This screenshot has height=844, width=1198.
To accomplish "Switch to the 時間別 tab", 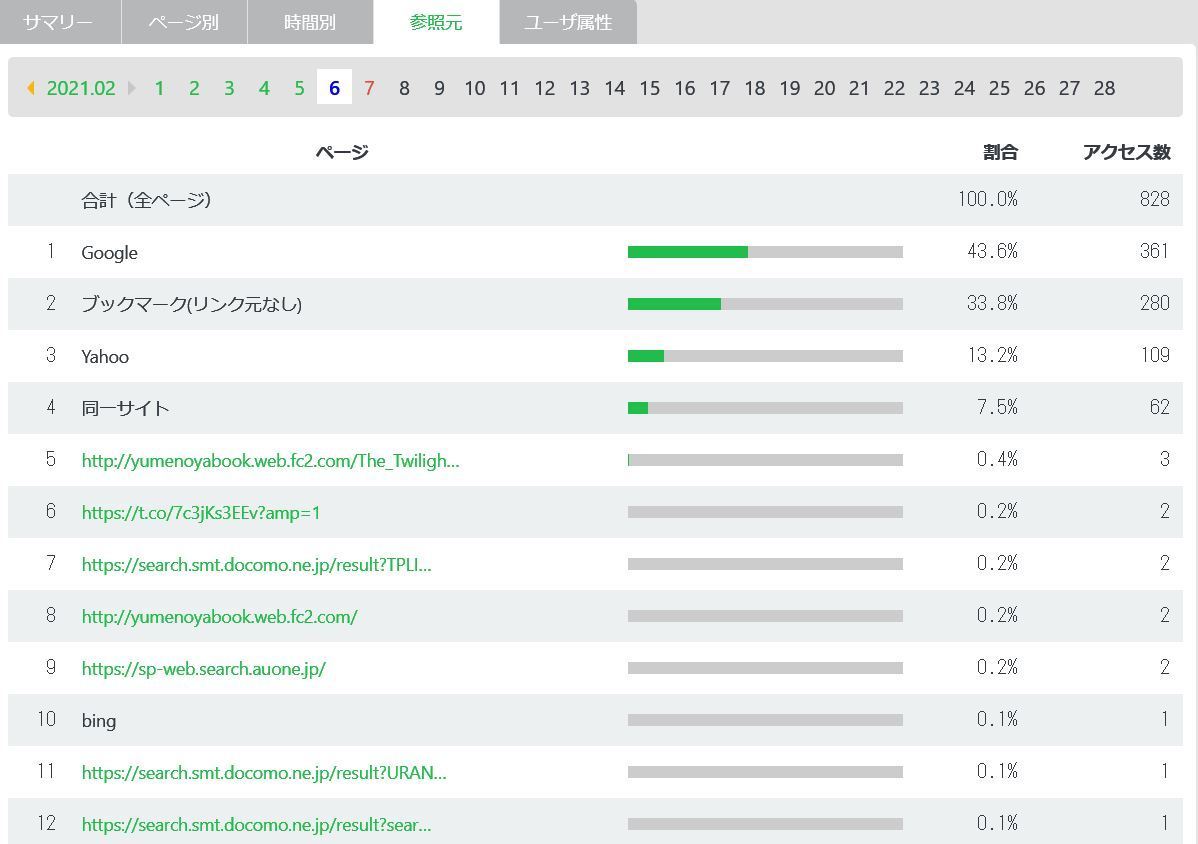I will pos(310,22).
